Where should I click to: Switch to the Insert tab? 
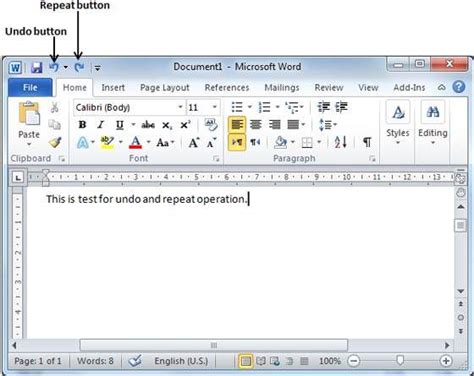click(113, 87)
